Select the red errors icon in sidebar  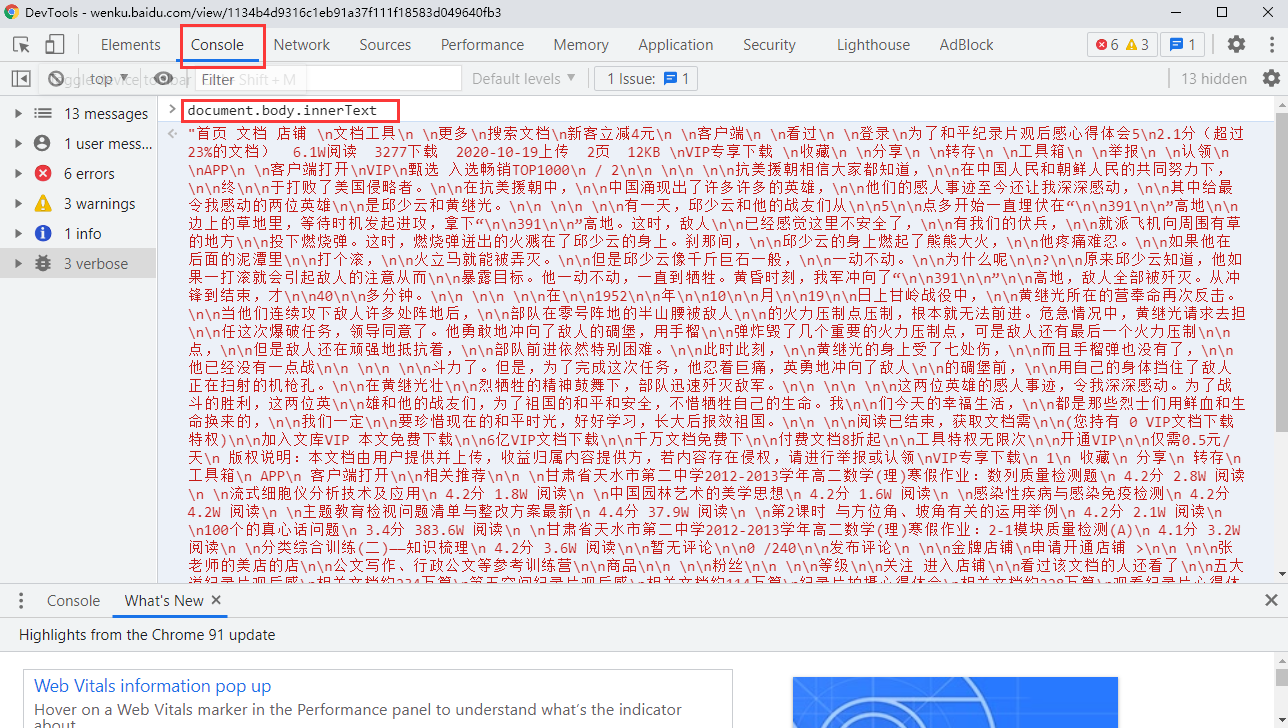click(43, 174)
